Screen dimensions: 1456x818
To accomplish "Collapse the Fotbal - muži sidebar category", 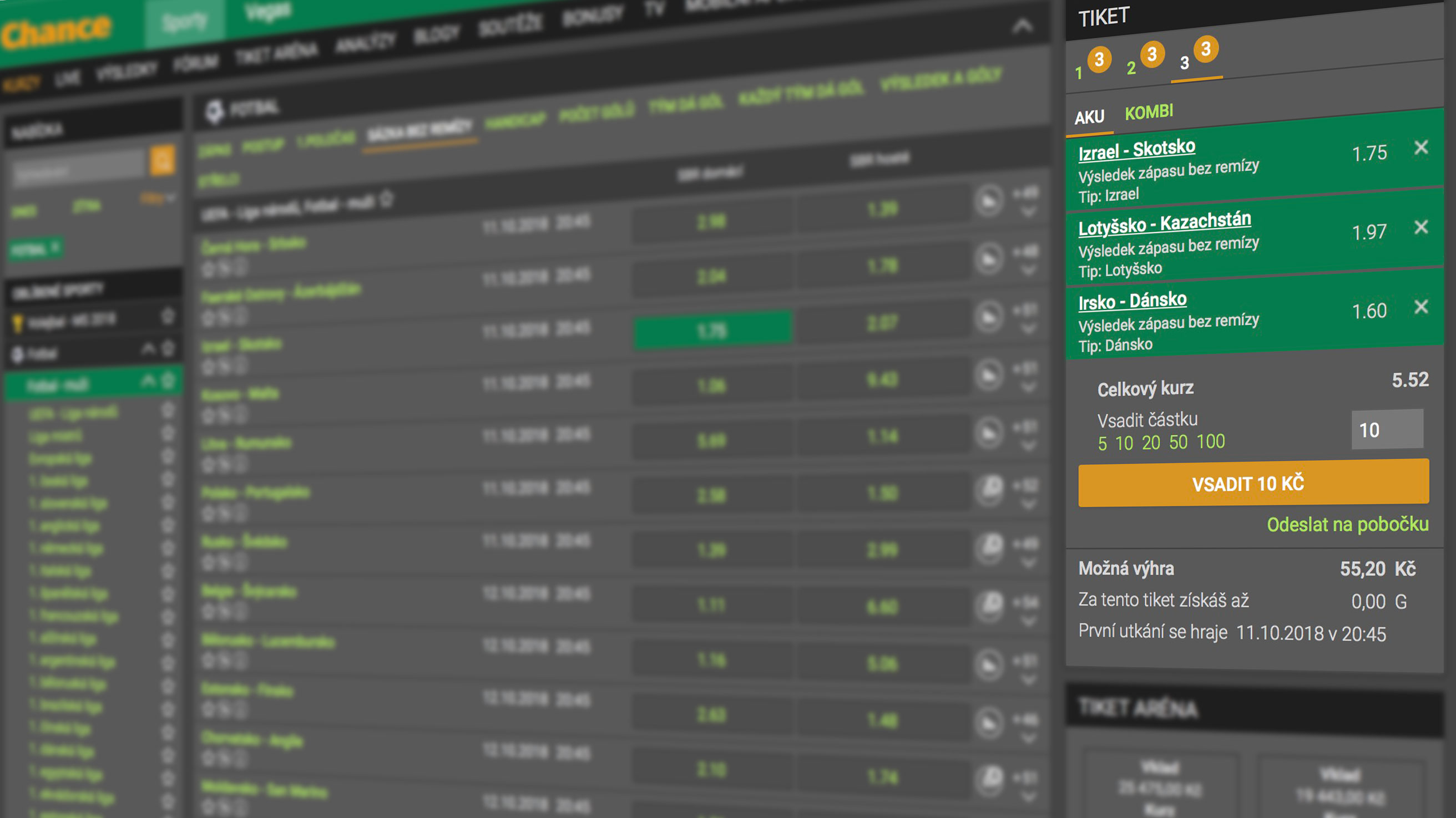I will point(148,382).
